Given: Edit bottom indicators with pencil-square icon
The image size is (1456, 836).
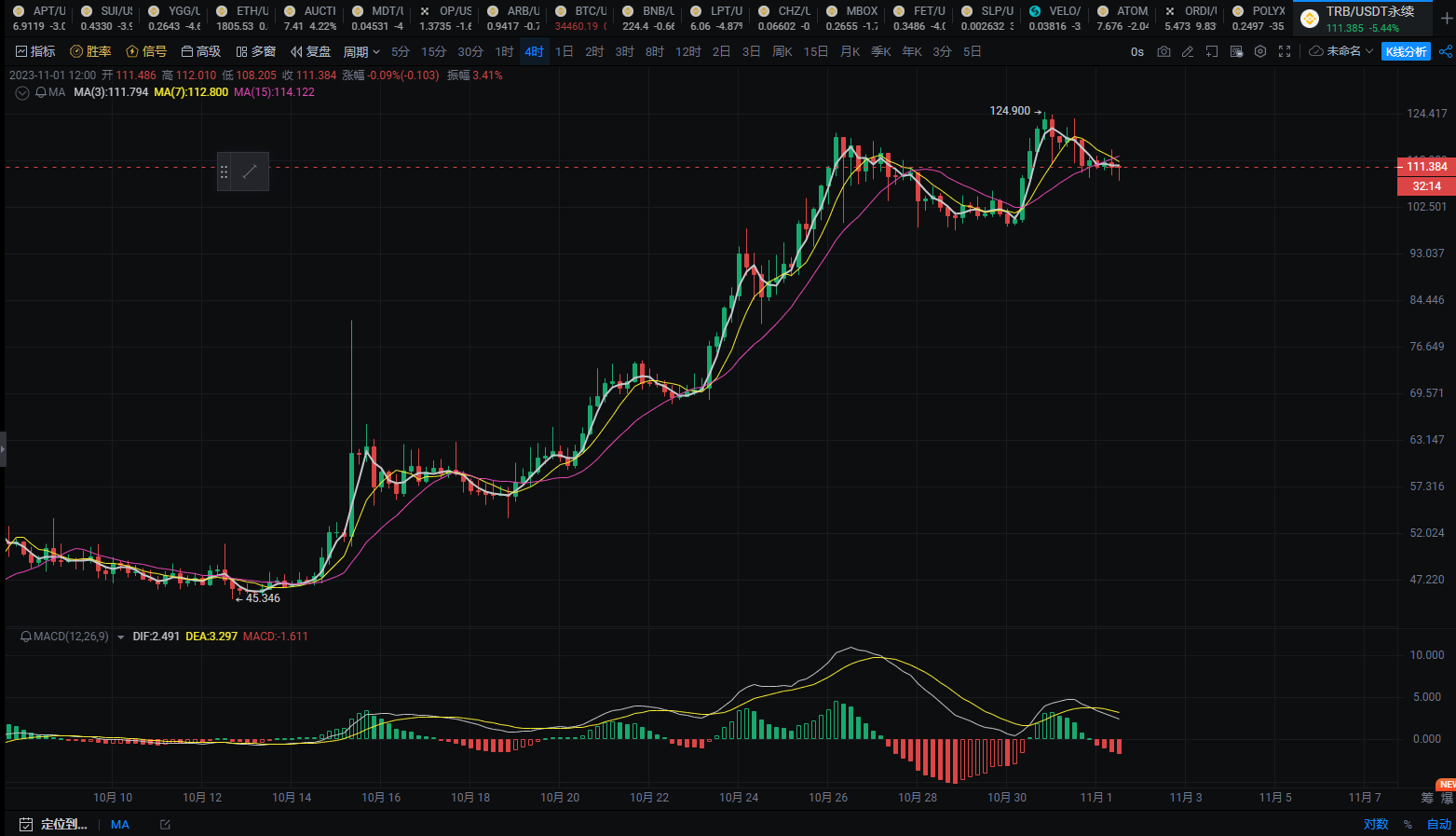Looking at the screenshot, I should tap(165, 824).
